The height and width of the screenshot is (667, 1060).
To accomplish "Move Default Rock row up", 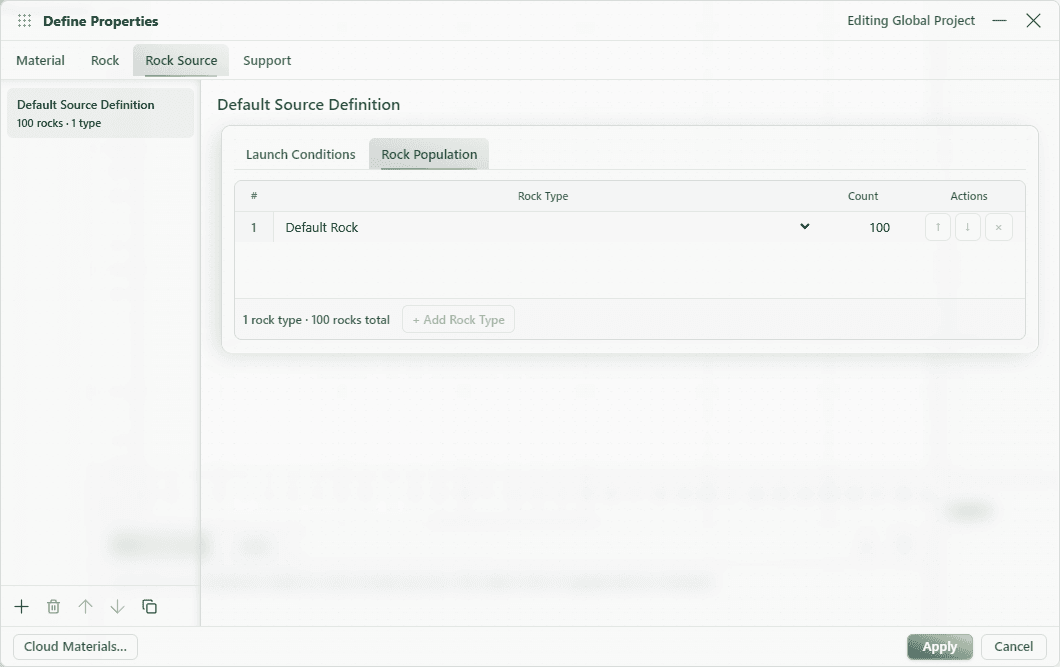I will 938,227.
